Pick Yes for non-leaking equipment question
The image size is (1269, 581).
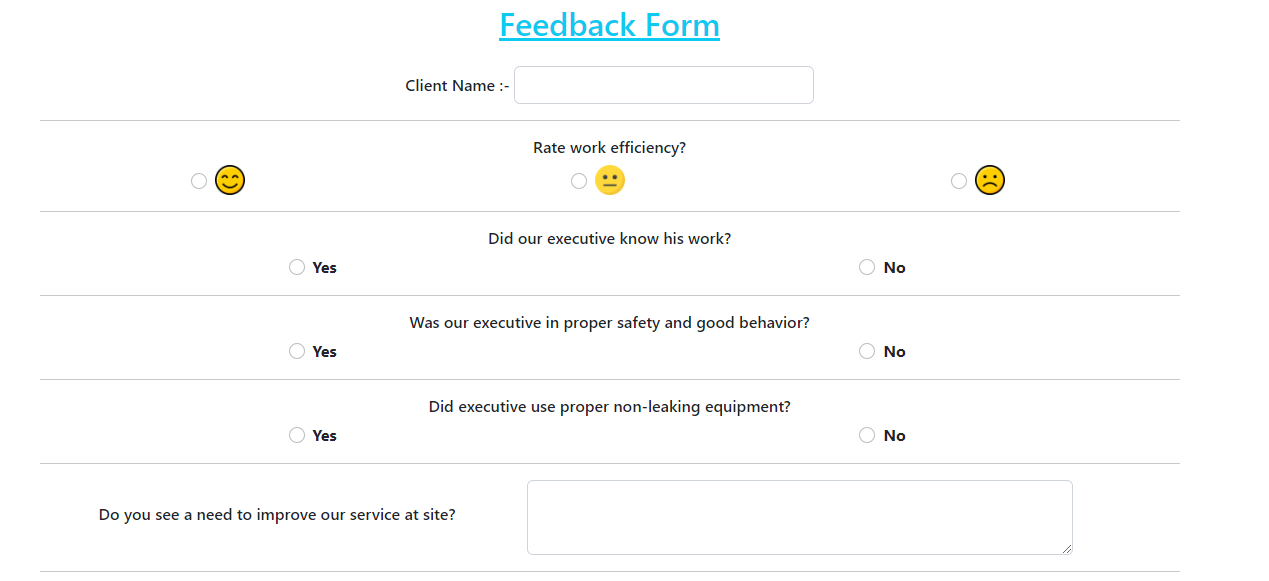tap(297, 435)
